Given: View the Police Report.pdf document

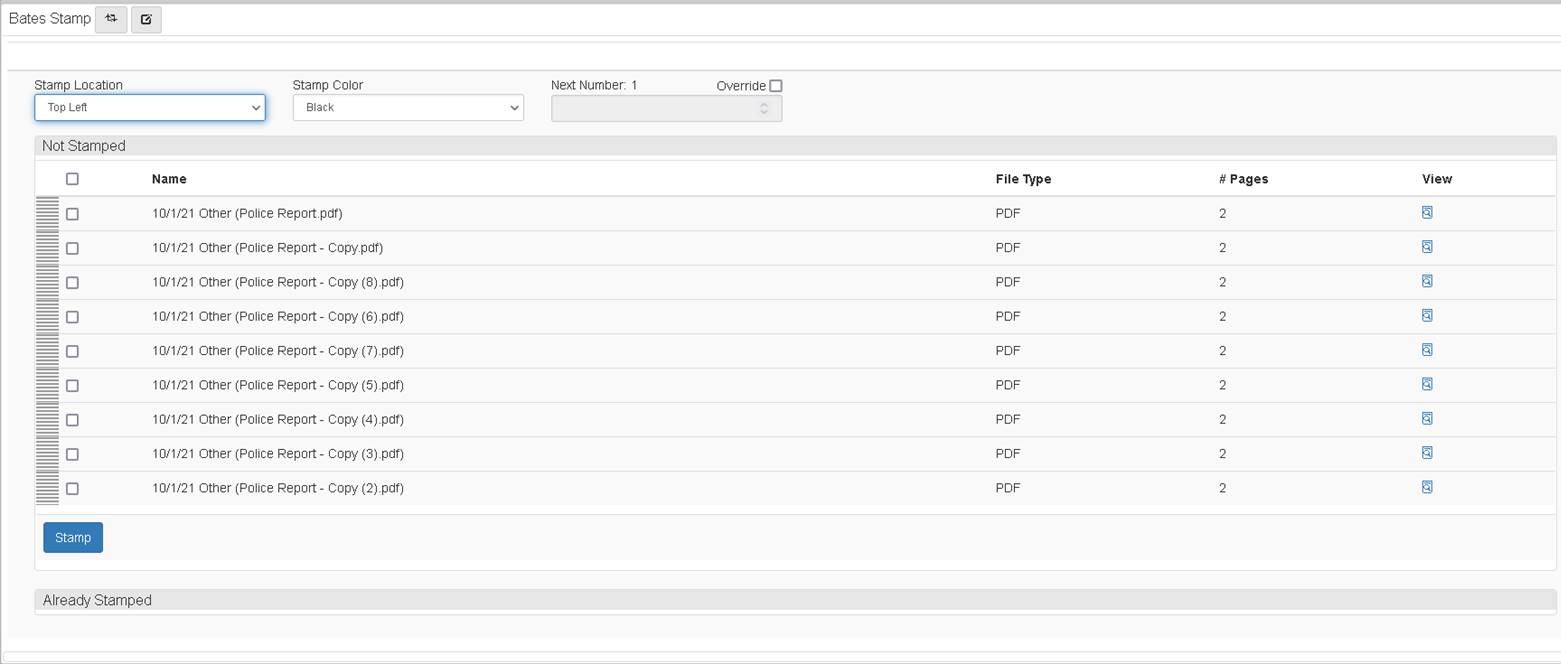Looking at the screenshot, I should 1427,213.
